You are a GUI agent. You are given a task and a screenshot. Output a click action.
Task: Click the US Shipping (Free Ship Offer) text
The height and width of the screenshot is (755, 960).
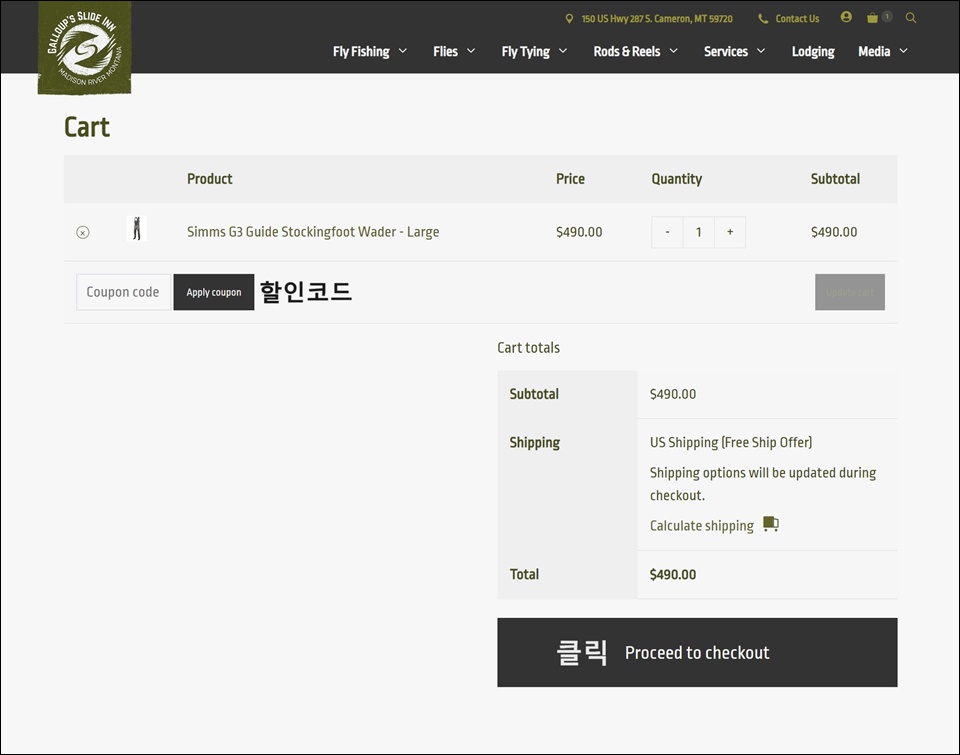(x=731, y=442)
